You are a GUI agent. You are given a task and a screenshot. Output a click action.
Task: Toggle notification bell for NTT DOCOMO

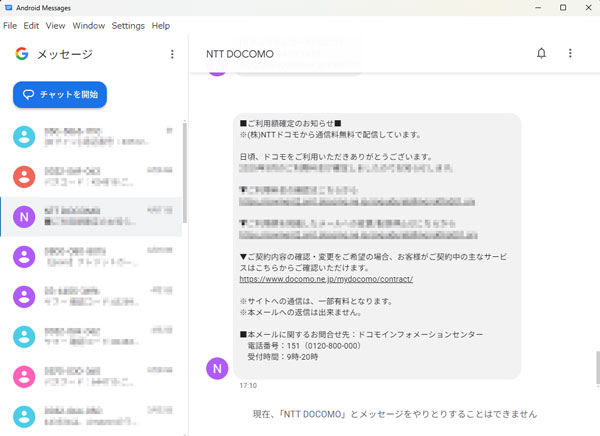click(541, 53)
